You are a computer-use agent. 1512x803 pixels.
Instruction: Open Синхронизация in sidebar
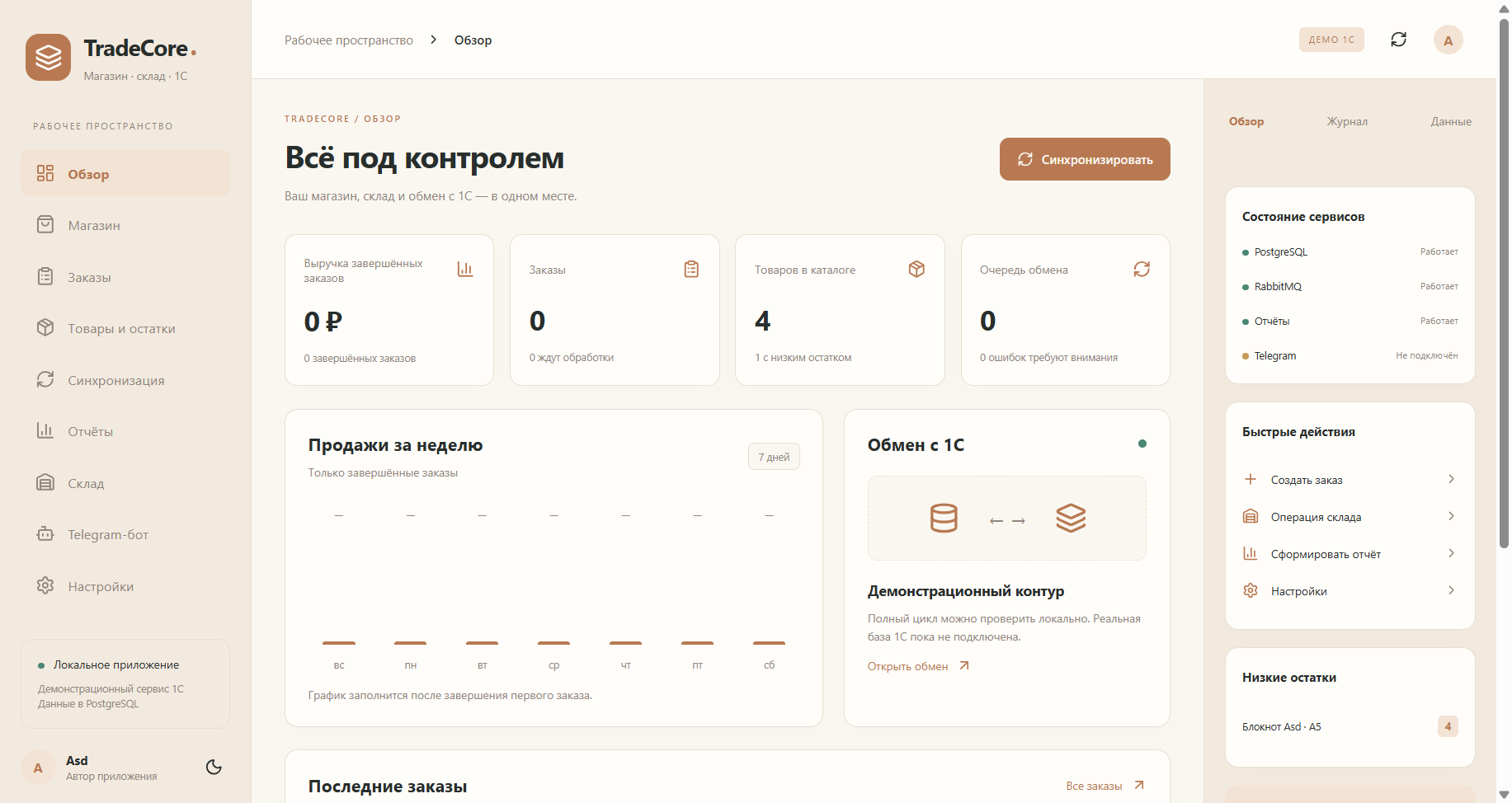125,380
